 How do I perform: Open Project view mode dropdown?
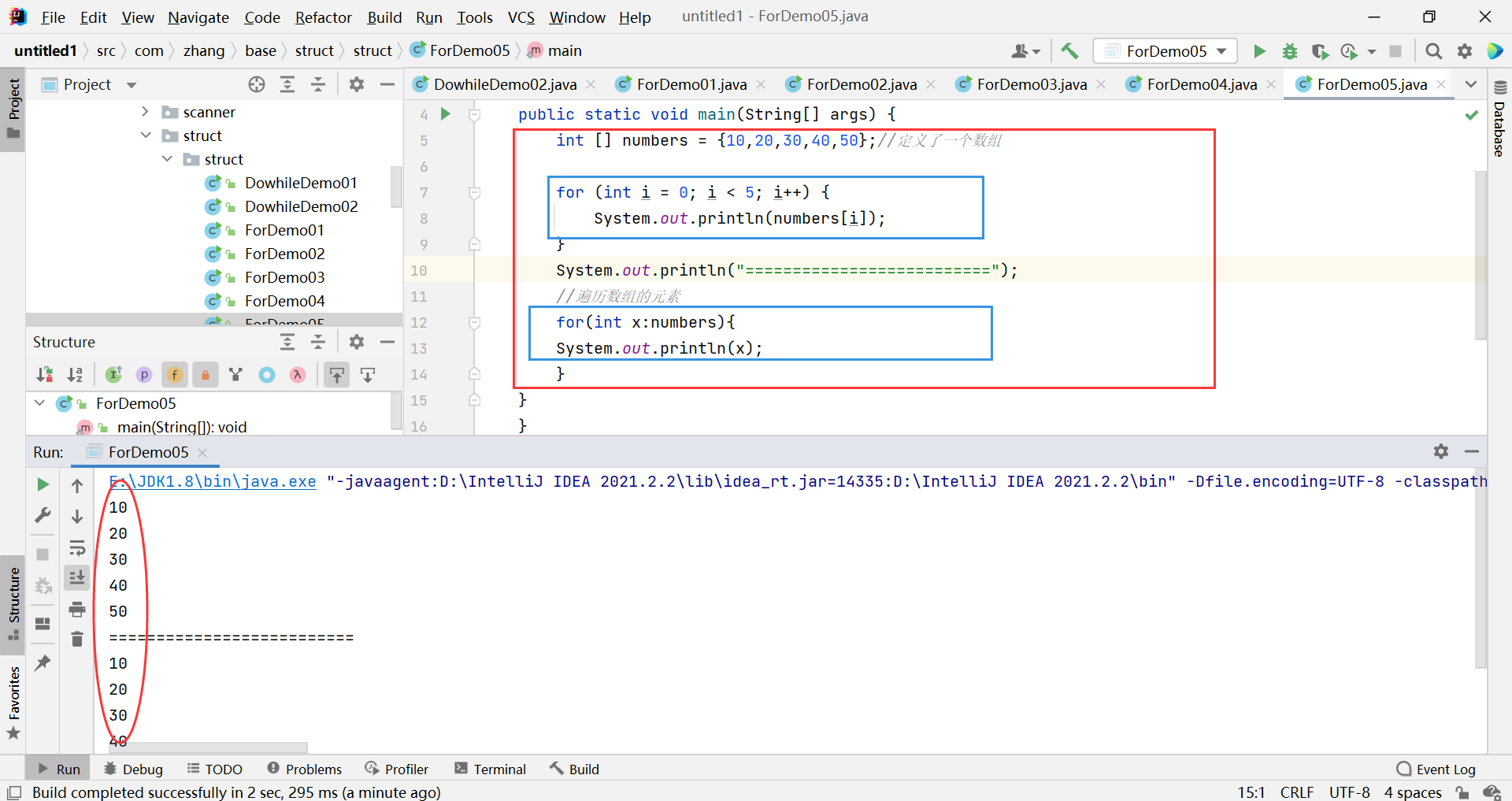(132, 85)
